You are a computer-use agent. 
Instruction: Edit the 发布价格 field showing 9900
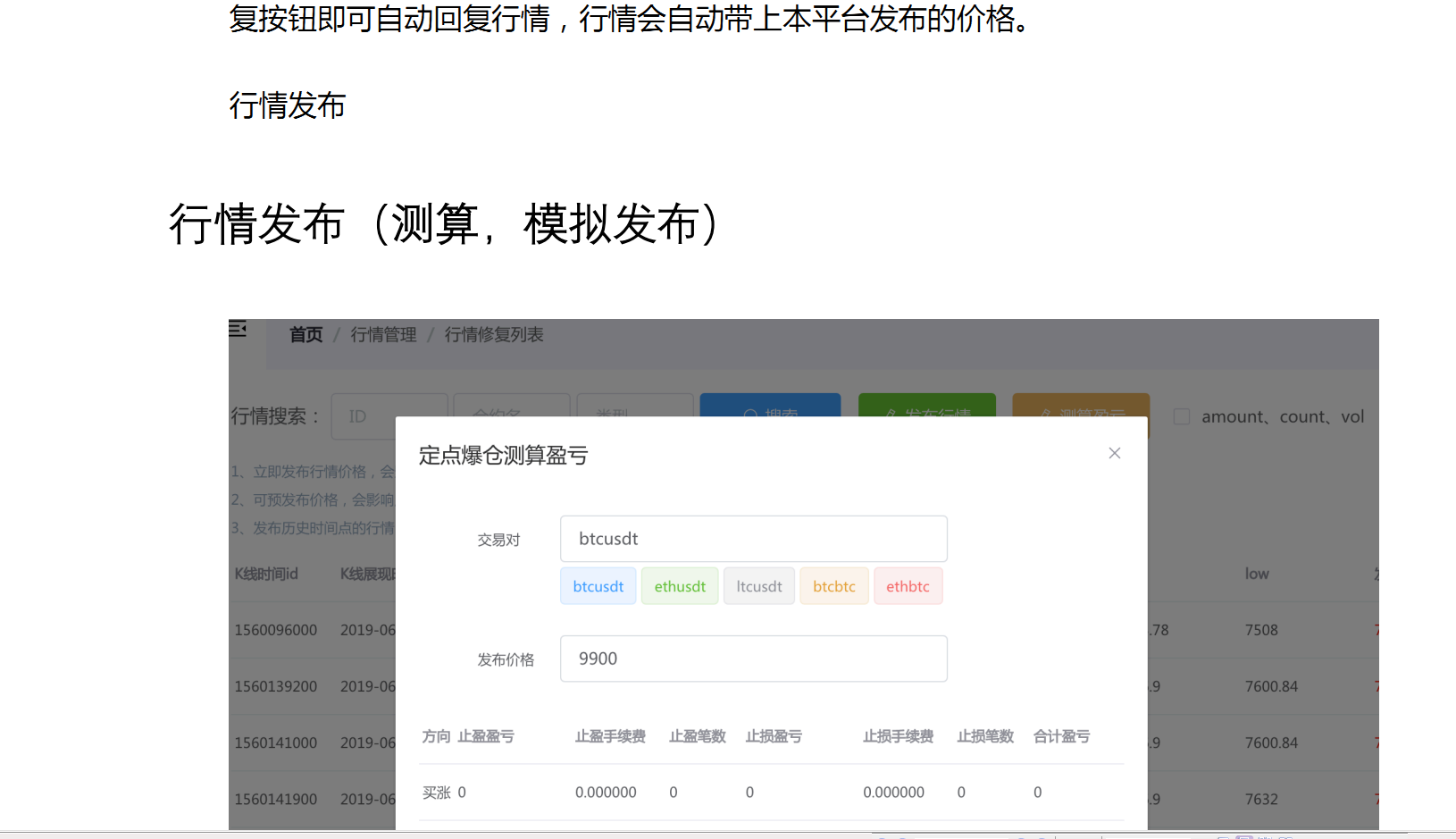pyautogui.click(x=754, y=659)
